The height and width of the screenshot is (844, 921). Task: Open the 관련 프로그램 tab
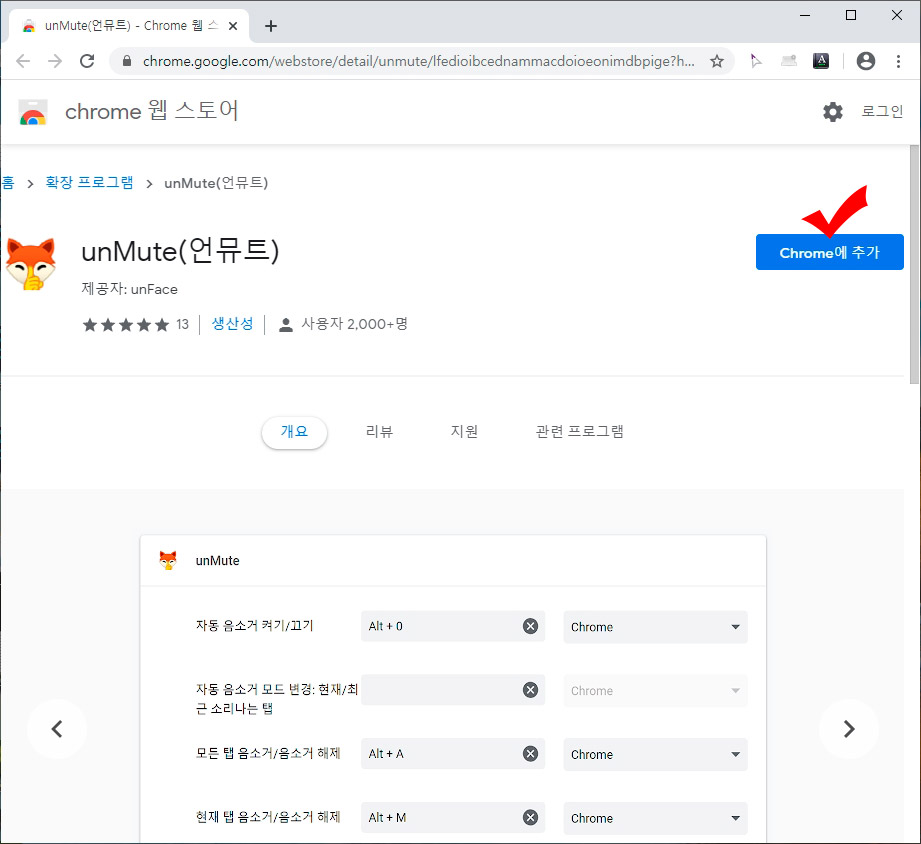(579, 432)
